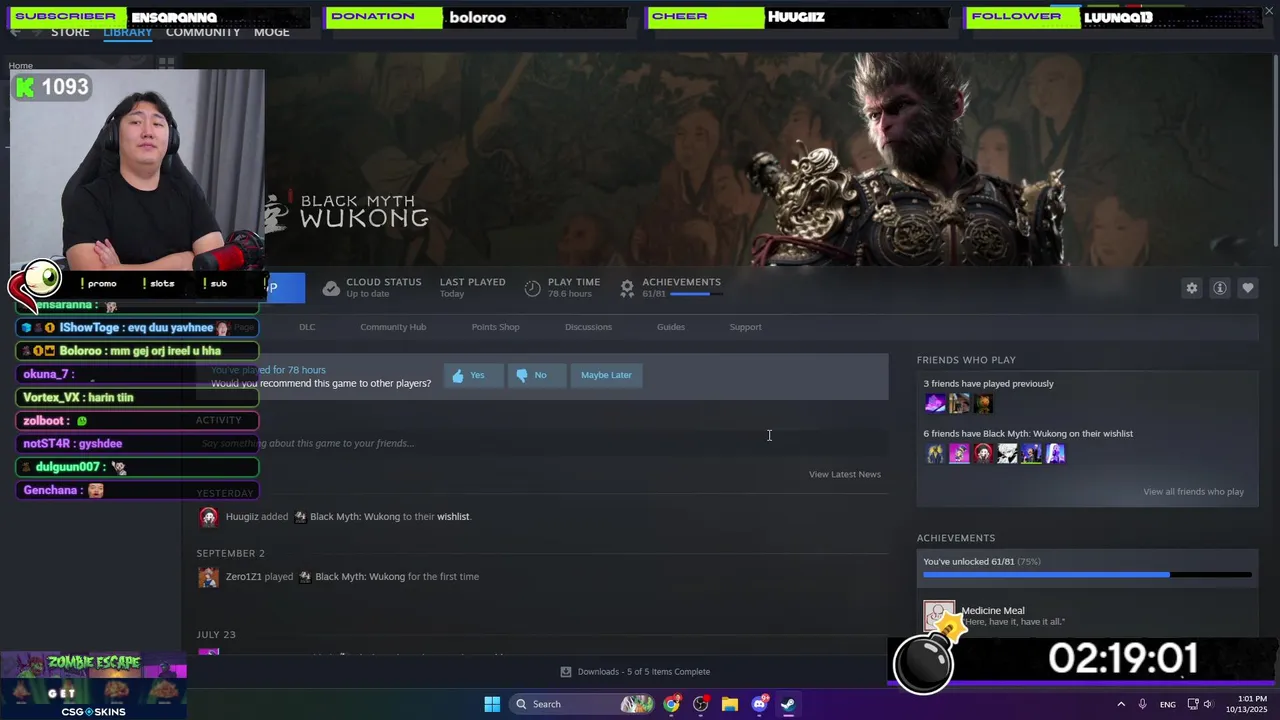Click the Medicine Meal achievement icon
The height and width of the screenshot is (720, 1280).
point(939,616)
